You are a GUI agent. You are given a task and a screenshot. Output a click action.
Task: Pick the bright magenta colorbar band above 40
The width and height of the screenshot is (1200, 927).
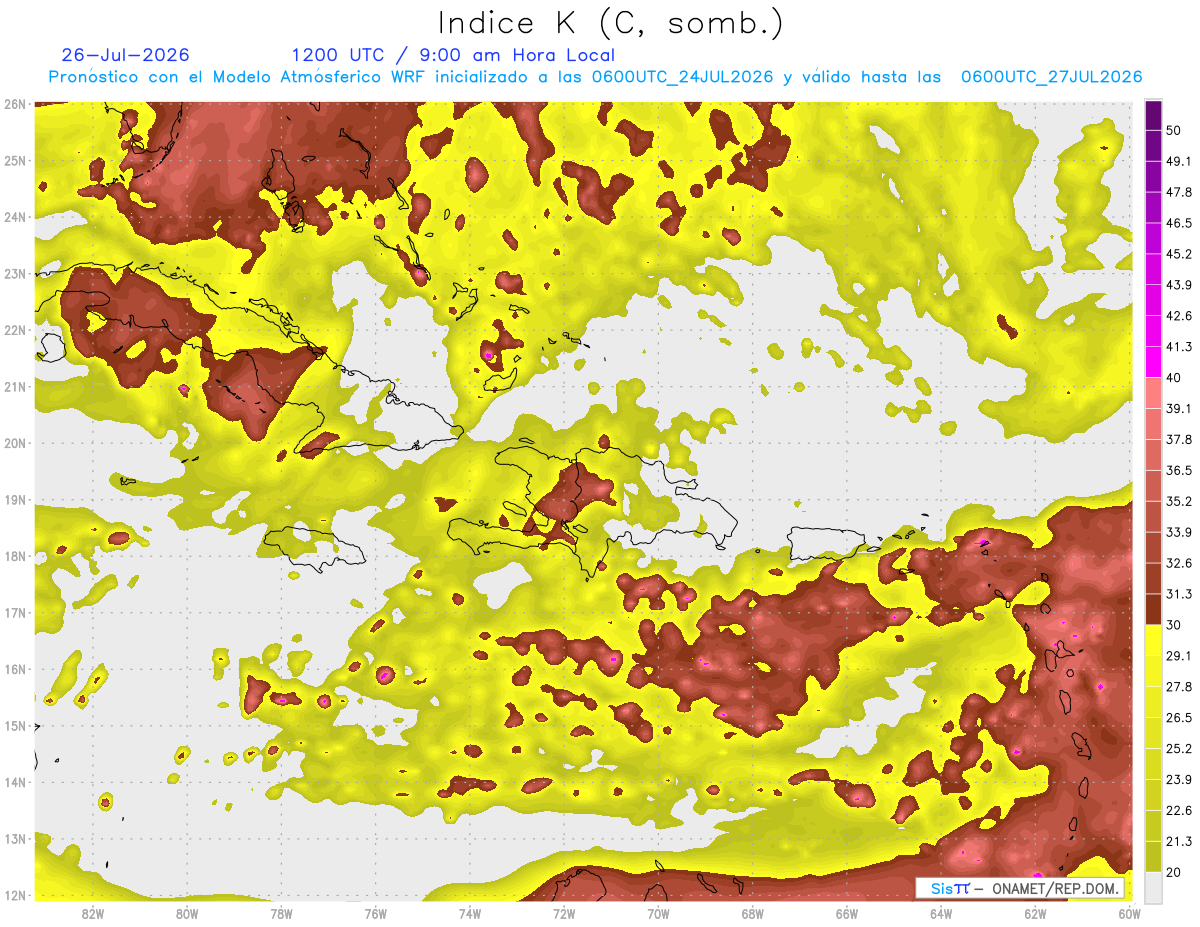point(1153,363)
